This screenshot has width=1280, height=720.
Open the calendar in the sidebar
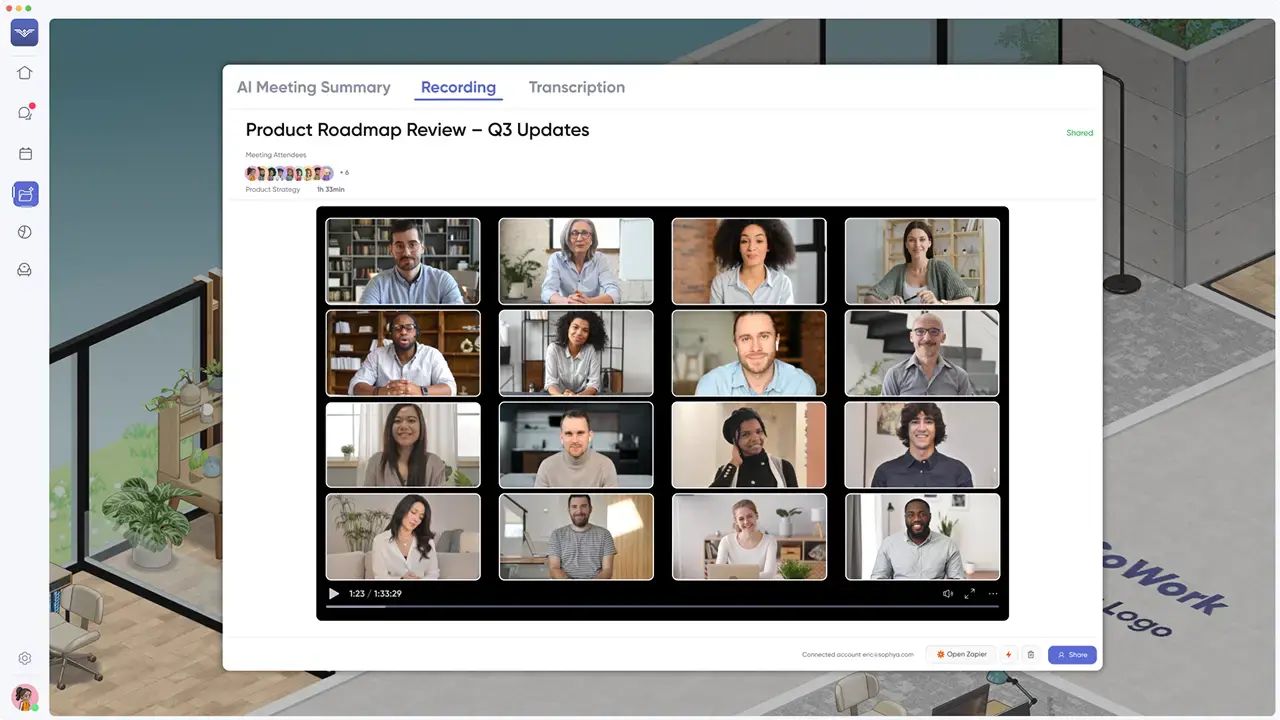(25, 154)
